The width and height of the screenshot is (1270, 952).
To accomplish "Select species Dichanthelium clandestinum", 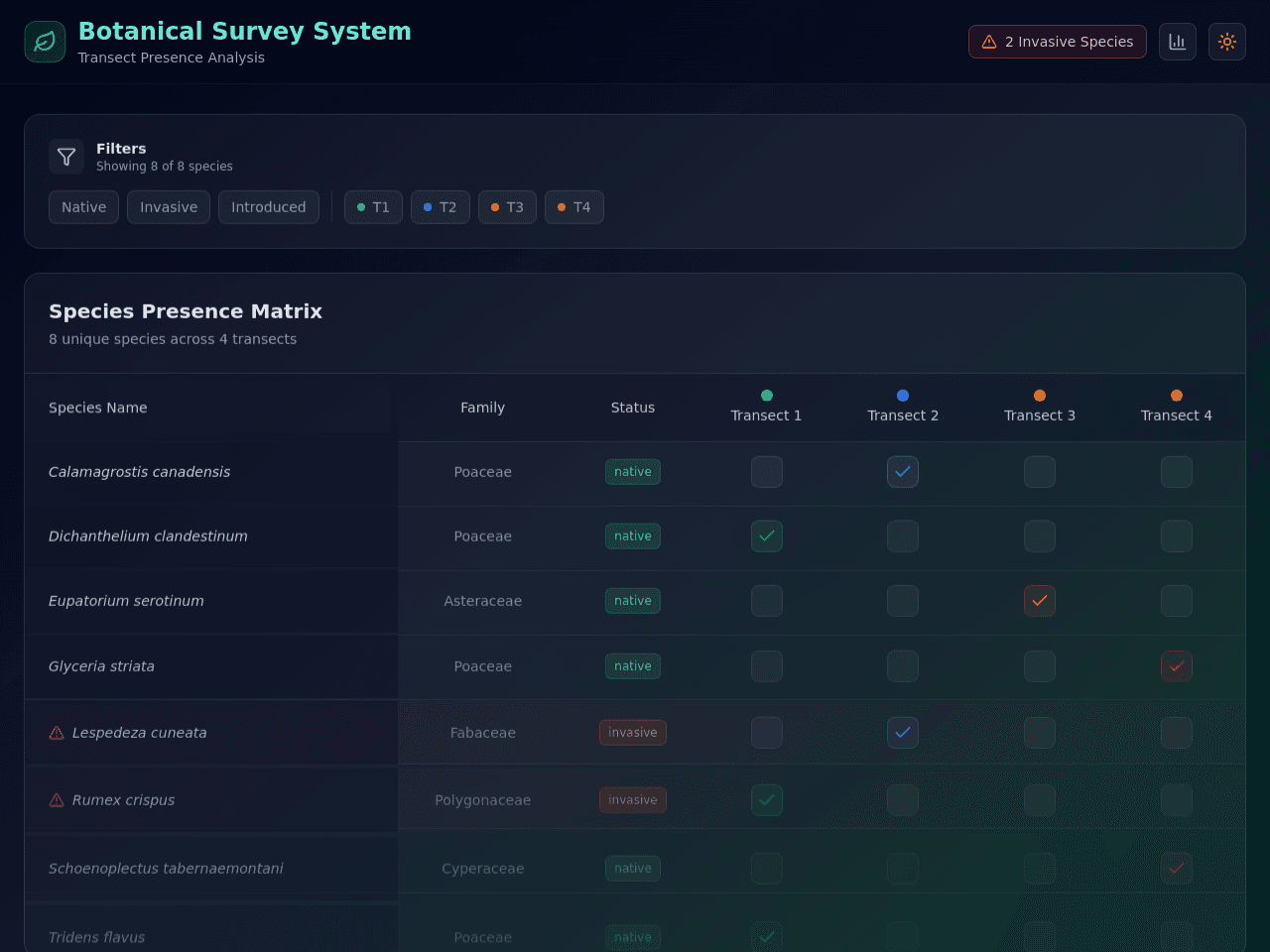I will click(x=149, y=536).
